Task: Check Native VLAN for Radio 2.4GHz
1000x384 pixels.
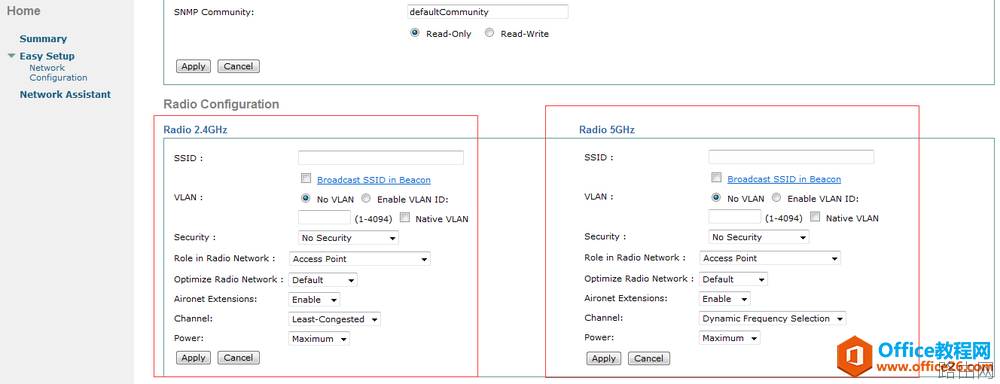Action: click(x=404, y=218)
